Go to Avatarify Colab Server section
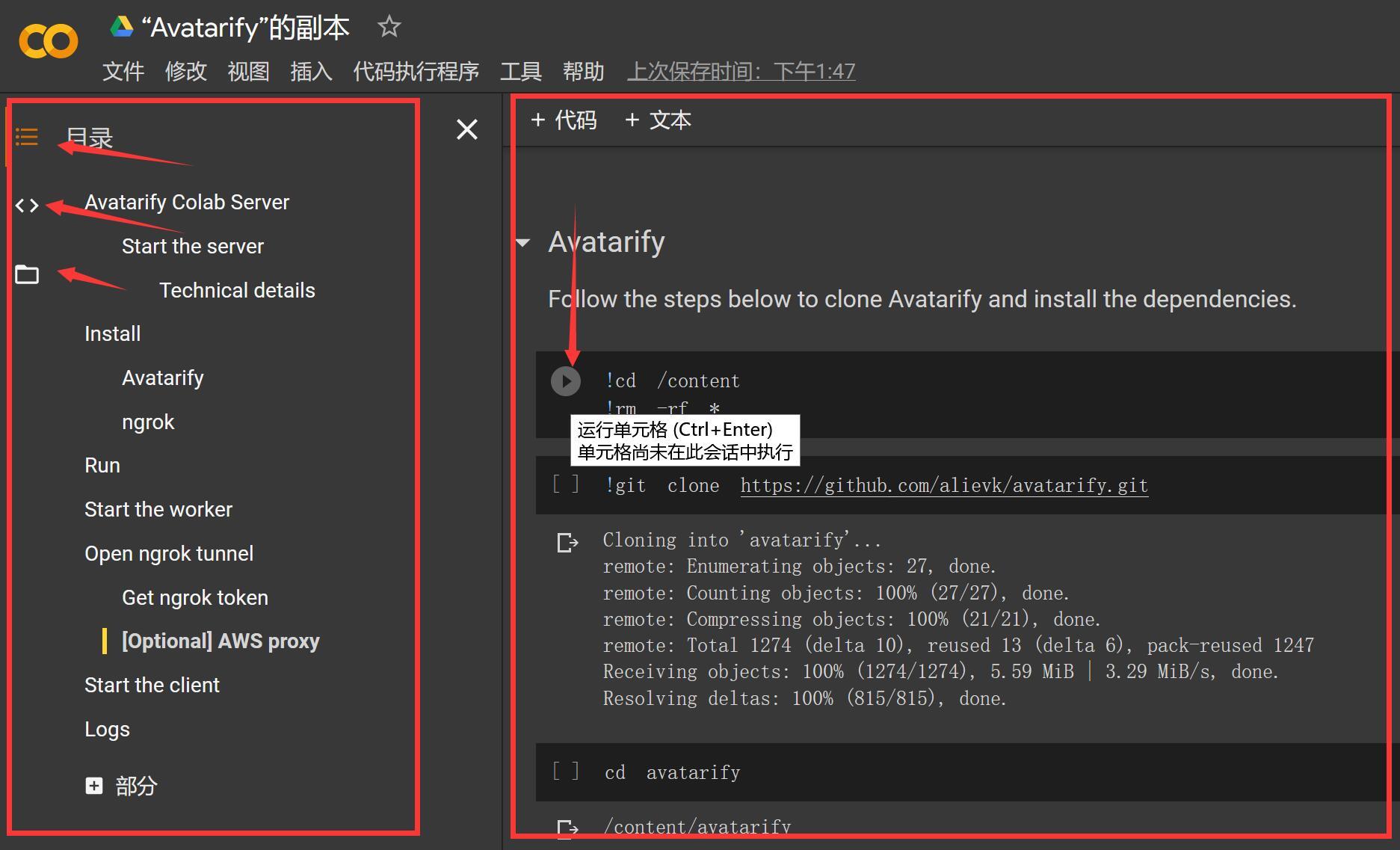This screenshot has width=1400, height=850. [187, 203]
